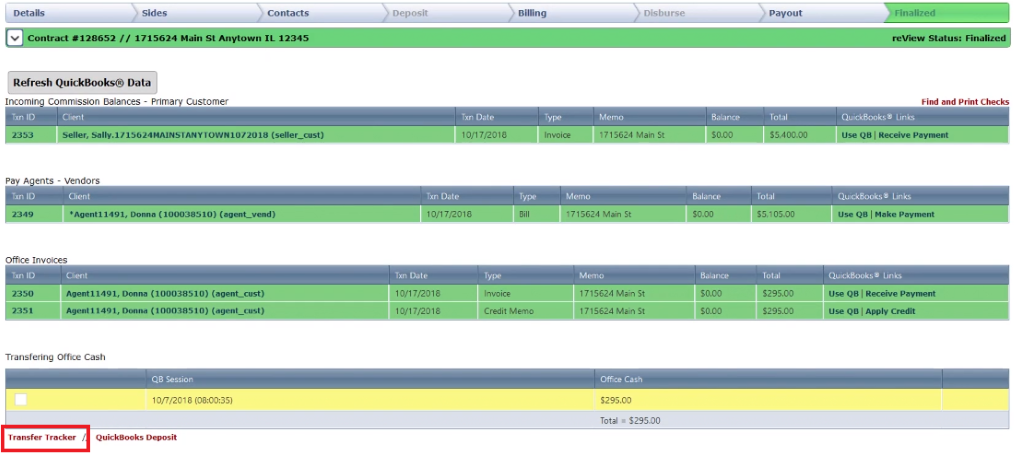Switch to the Sides step tab
The height and width of the screenshot is (458, 1024).
click(155, 13)
